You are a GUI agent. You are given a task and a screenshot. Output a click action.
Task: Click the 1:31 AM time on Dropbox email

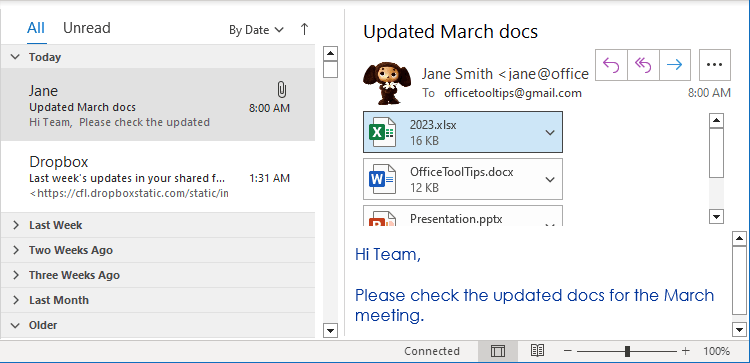coord(269,178)
